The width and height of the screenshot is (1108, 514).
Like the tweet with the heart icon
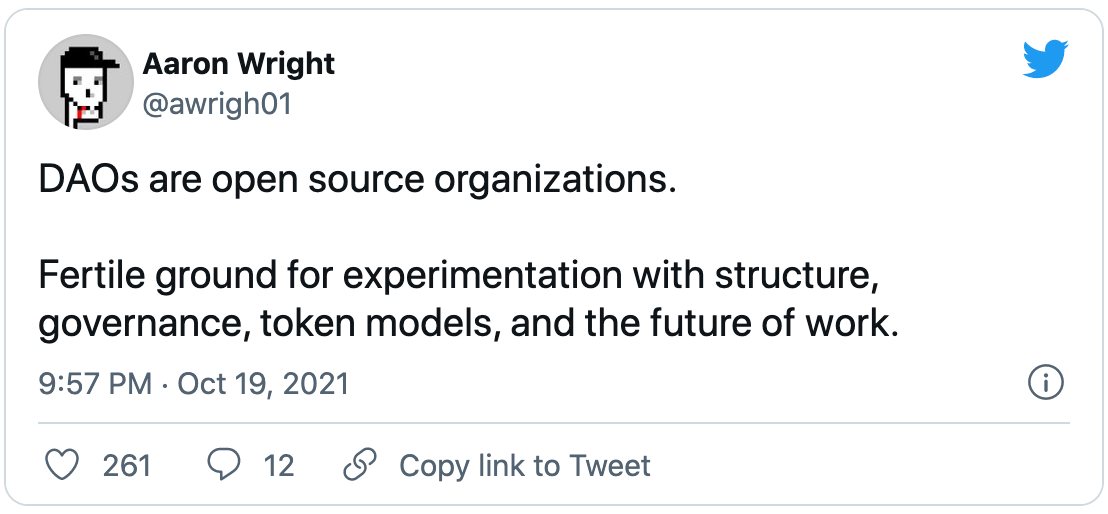[63, 465]
